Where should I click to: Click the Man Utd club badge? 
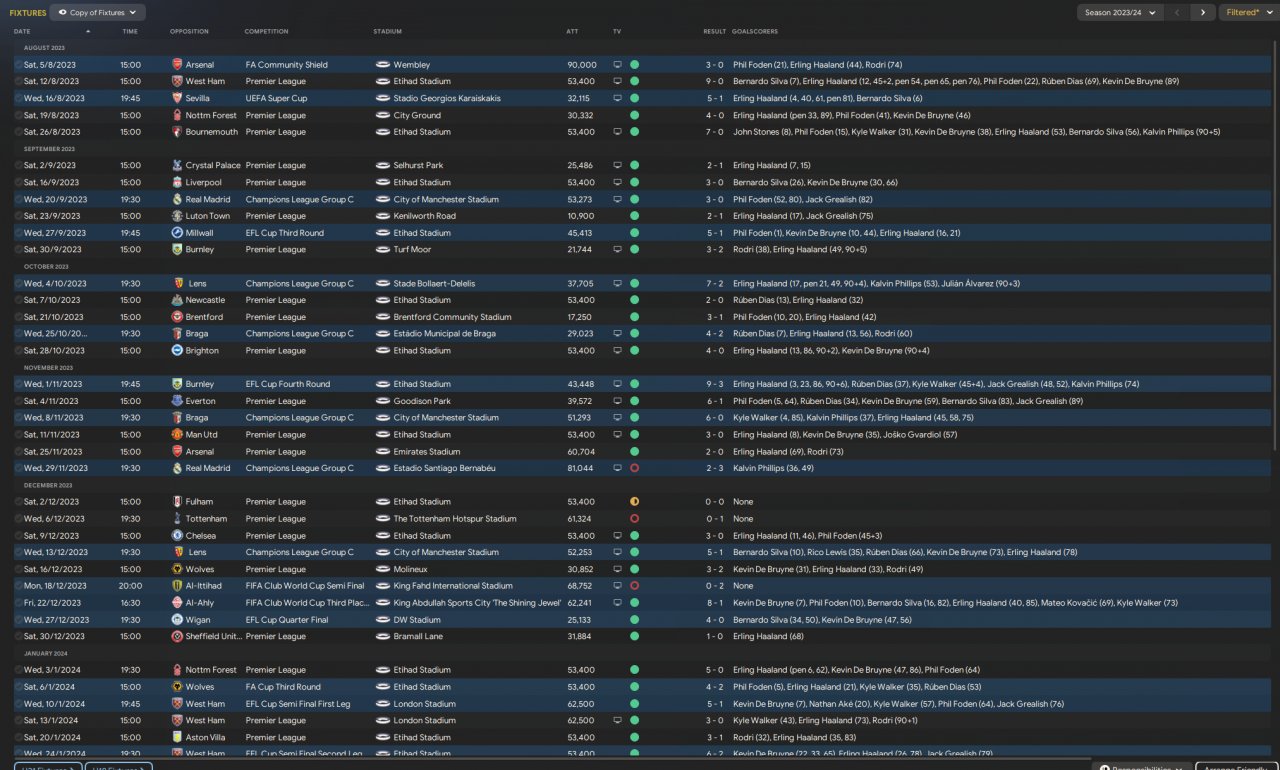click(177, 435)
